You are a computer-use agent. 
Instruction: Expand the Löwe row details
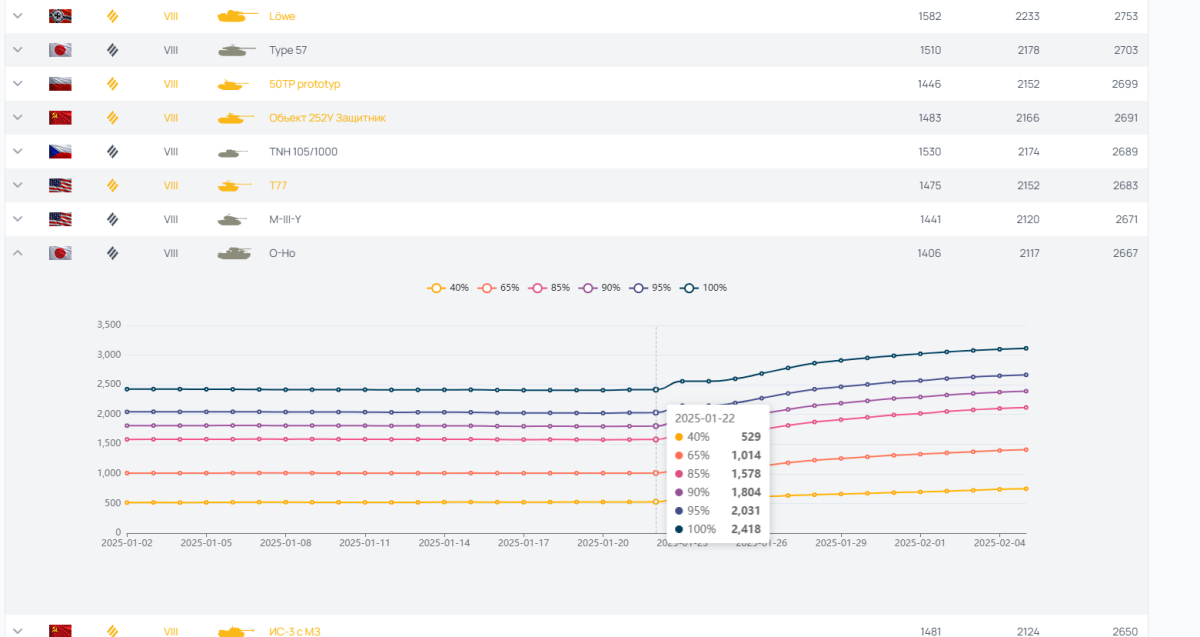(17, 16)
